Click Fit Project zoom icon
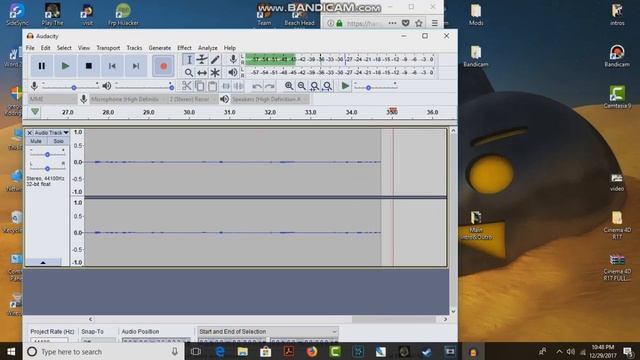Viewport: 640px width, 360px height. point(327,86)
